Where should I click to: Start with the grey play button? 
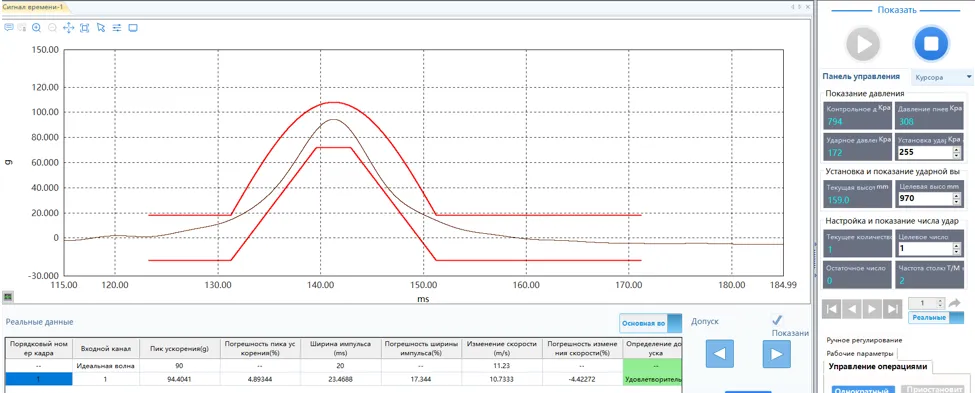pos(862,44)
